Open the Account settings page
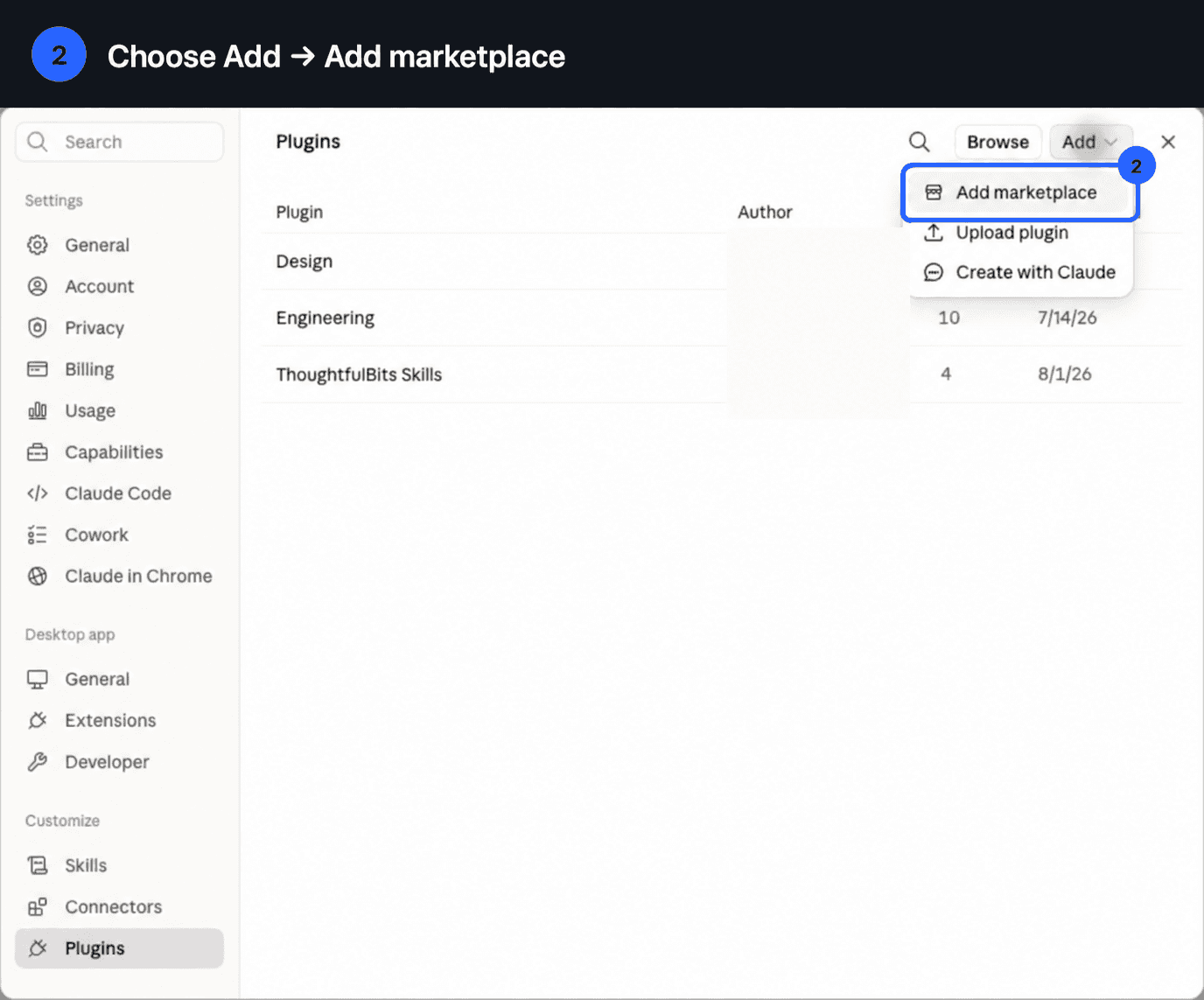The image size is (1204, 1000). (x=120, y=286)
